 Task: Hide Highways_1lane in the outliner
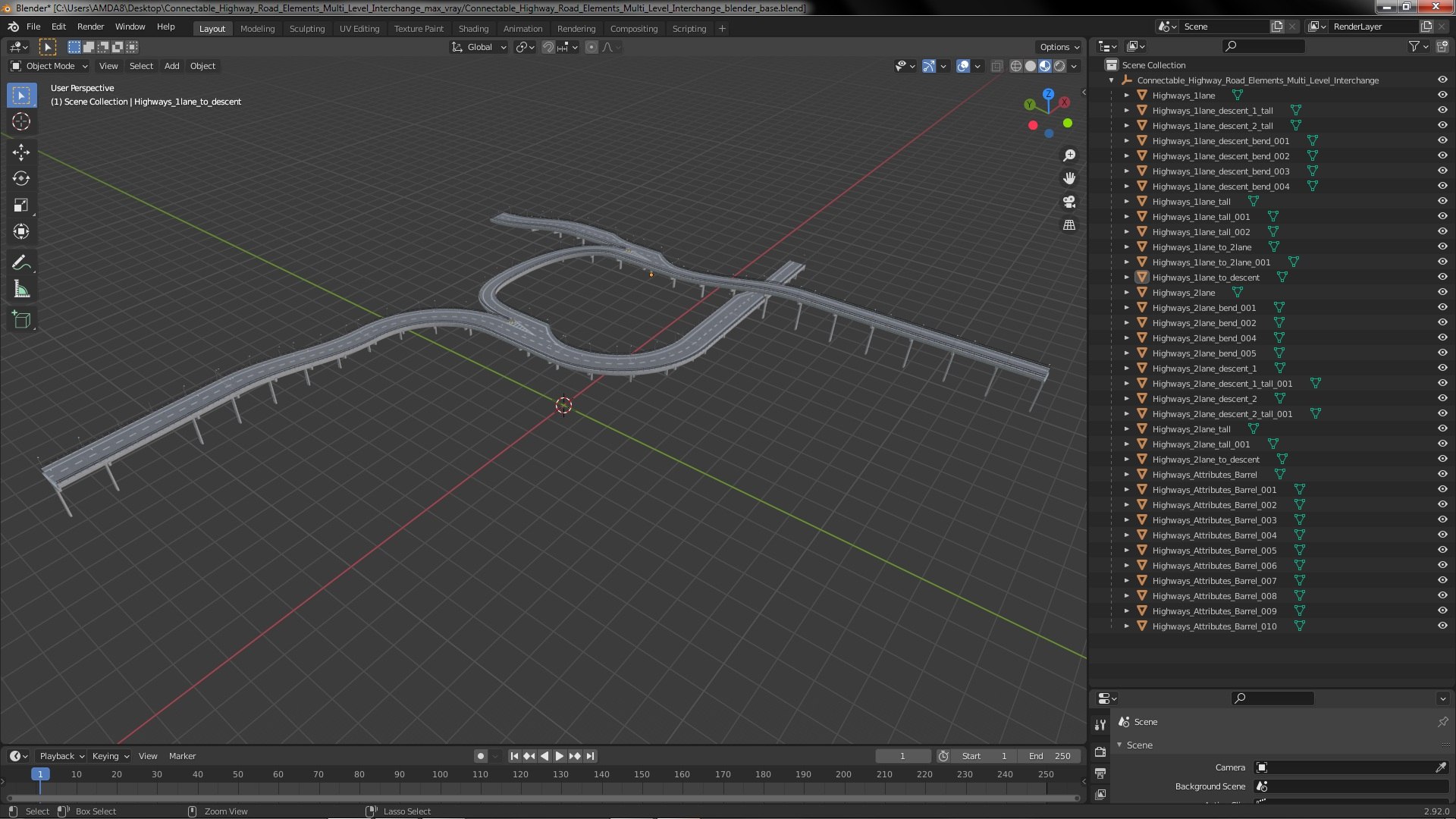(1442, 95)
